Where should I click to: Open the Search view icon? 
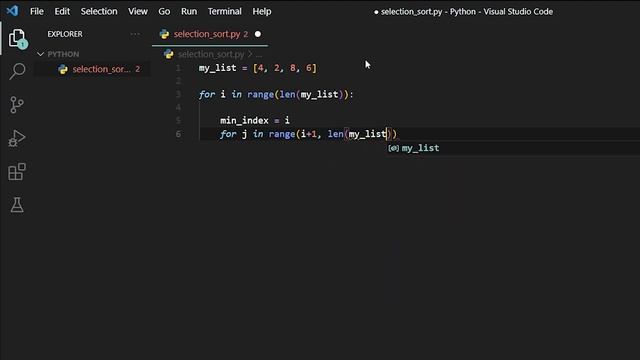click(17, 71)
